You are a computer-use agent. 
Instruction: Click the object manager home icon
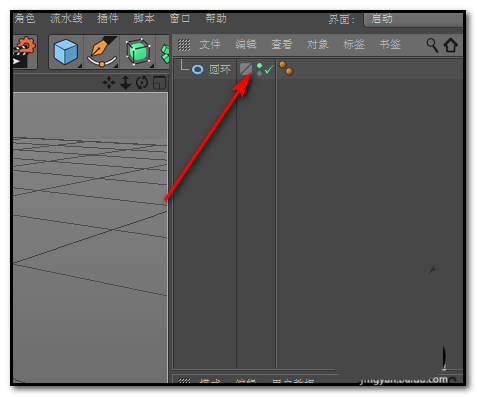click(451, 45)
